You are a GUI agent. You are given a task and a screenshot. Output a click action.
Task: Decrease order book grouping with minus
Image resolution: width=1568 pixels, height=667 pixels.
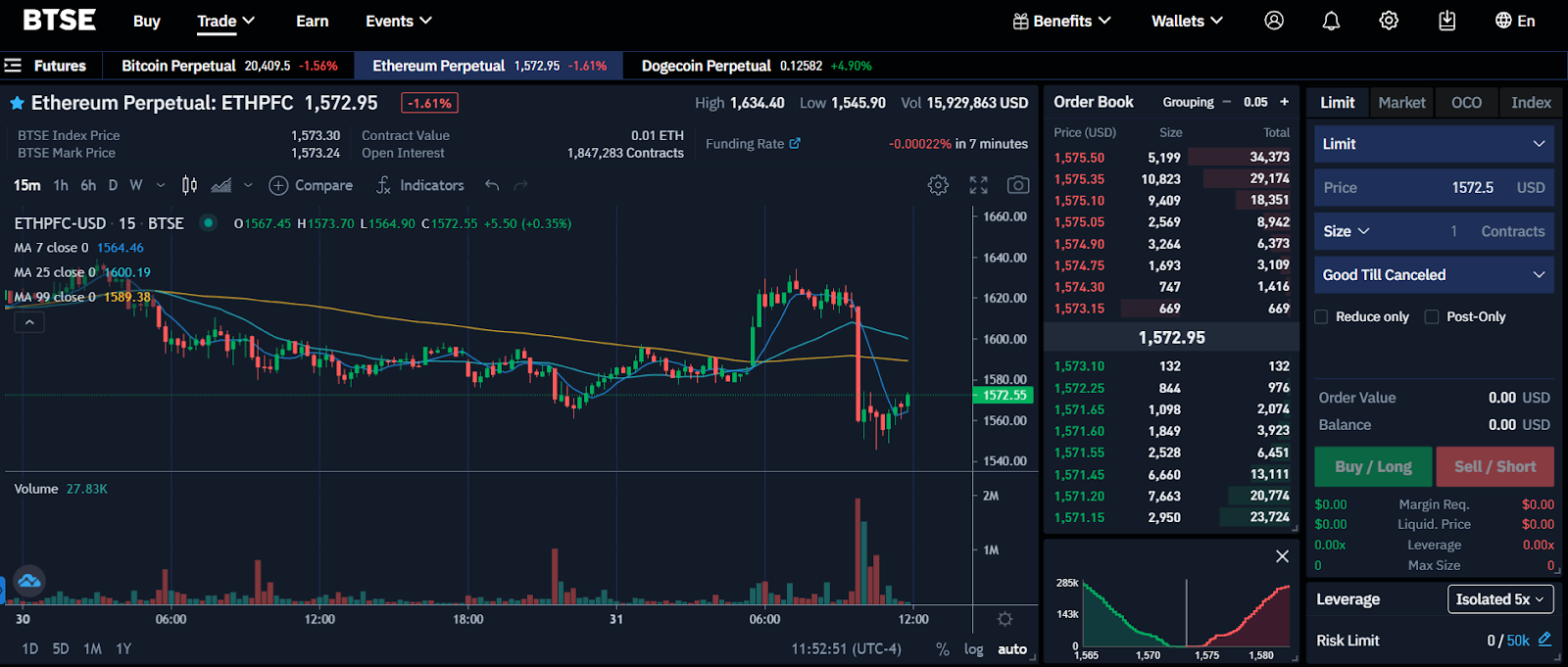1226,102
